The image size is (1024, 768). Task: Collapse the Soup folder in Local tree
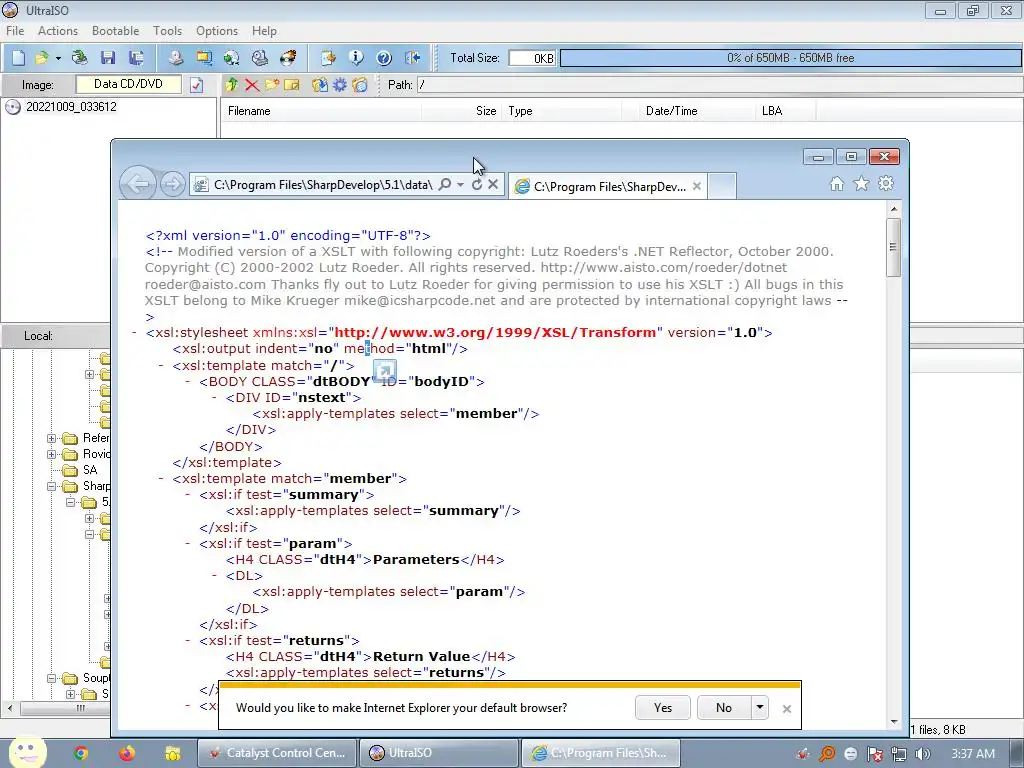coord(51,679)
